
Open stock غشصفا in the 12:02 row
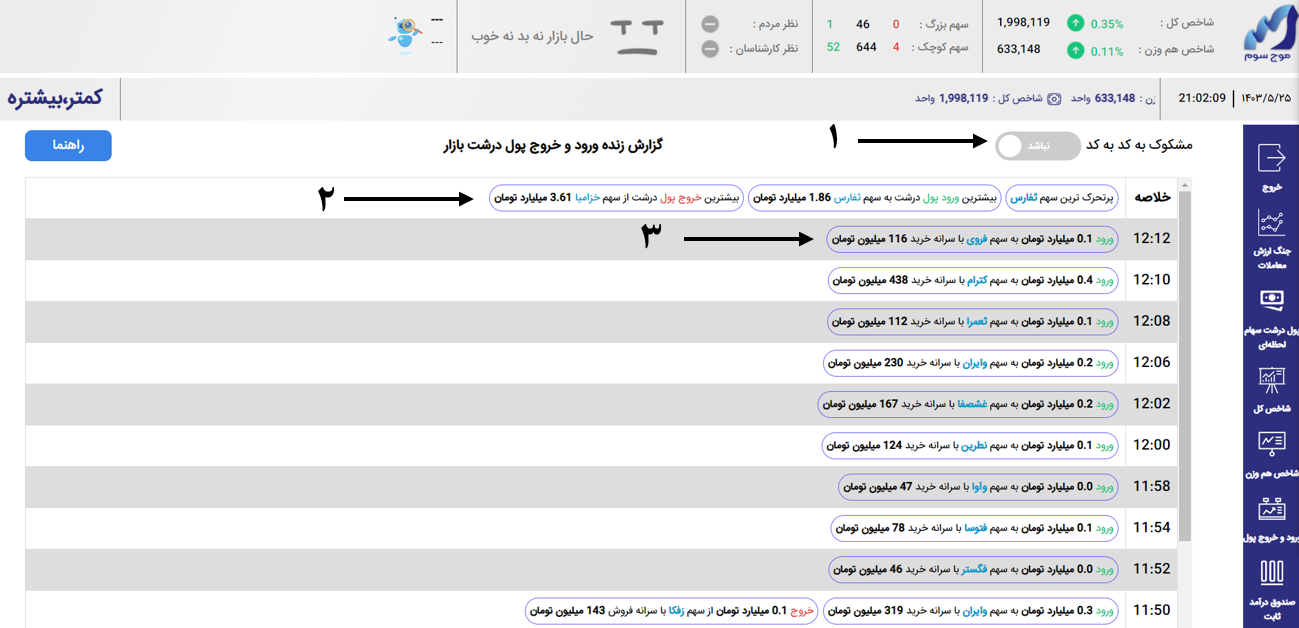click(x=971, y=403)
